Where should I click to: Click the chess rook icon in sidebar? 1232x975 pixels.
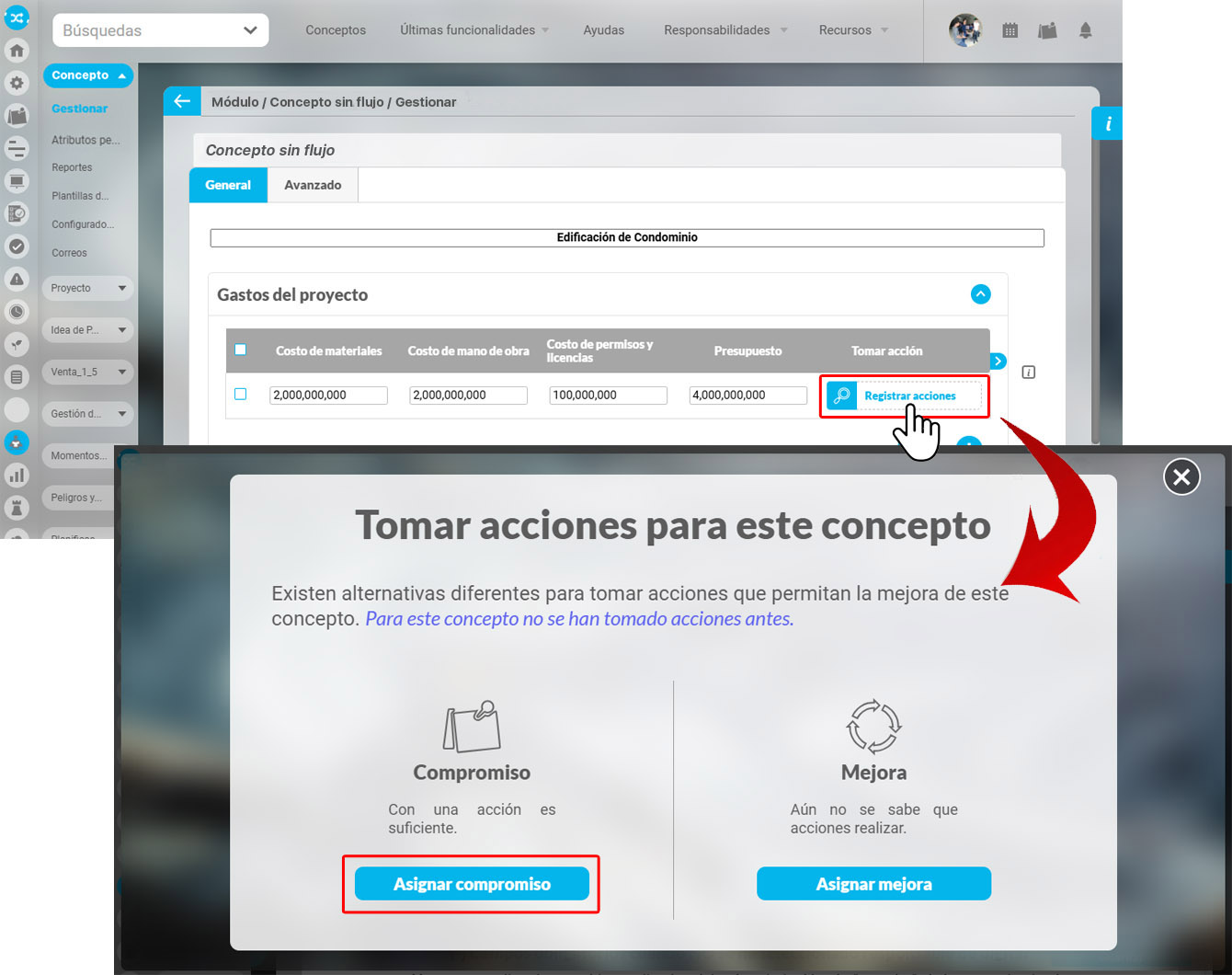[17, 508]
